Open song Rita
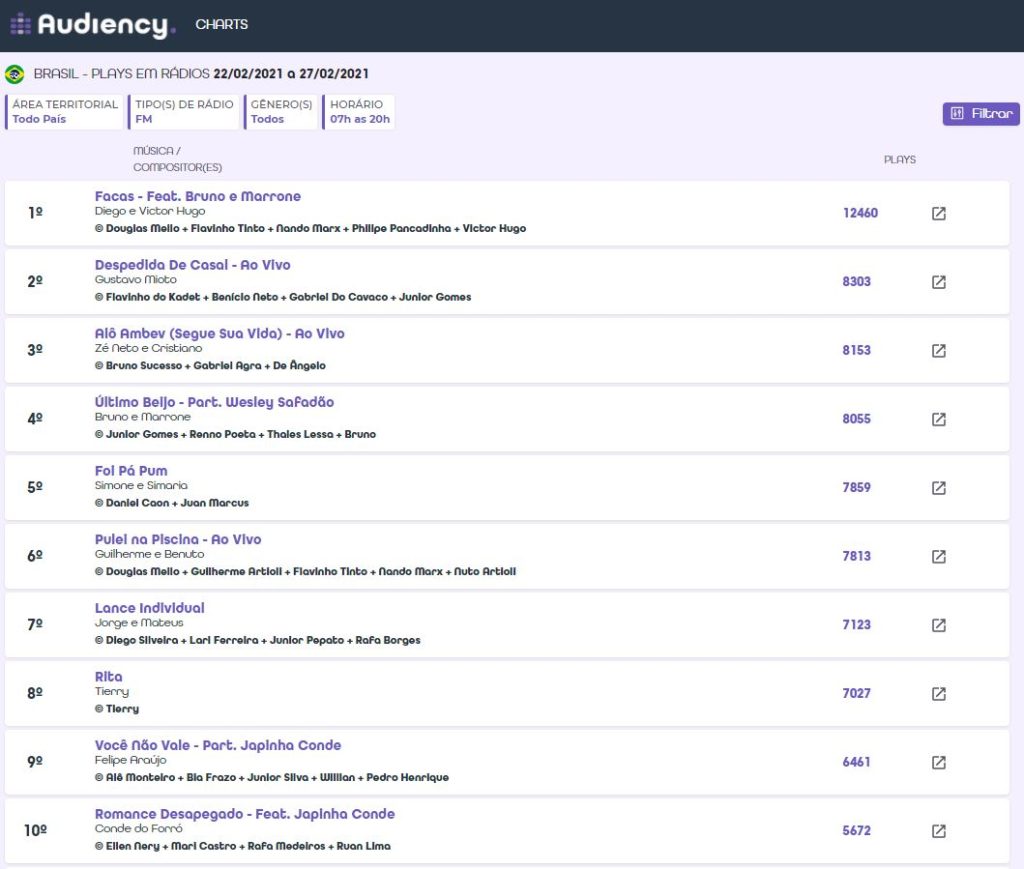The width and height of the screenshot is (1024, 869). pyautogui.click(x=108, y=676)
